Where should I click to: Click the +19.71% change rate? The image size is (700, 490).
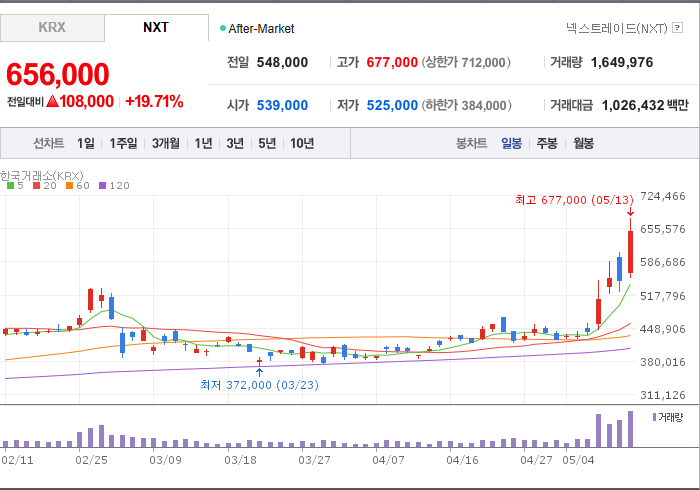154,101
